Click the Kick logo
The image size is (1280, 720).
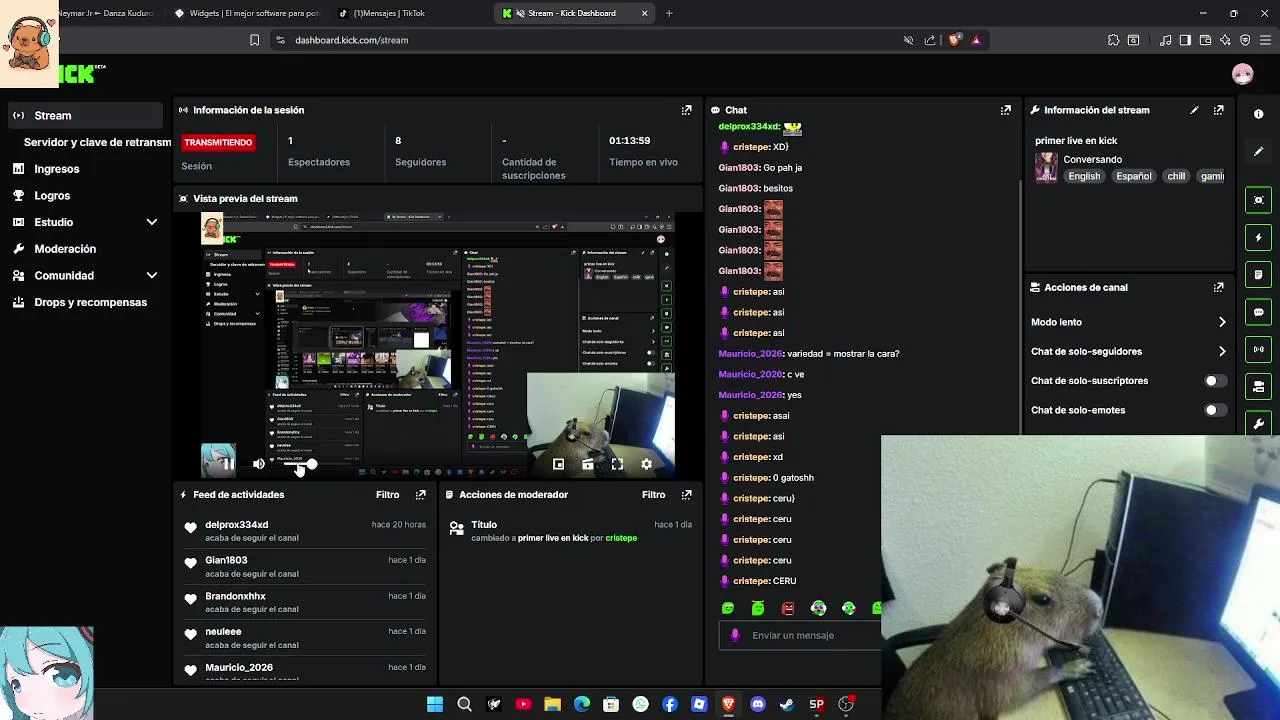coord(80,74)
